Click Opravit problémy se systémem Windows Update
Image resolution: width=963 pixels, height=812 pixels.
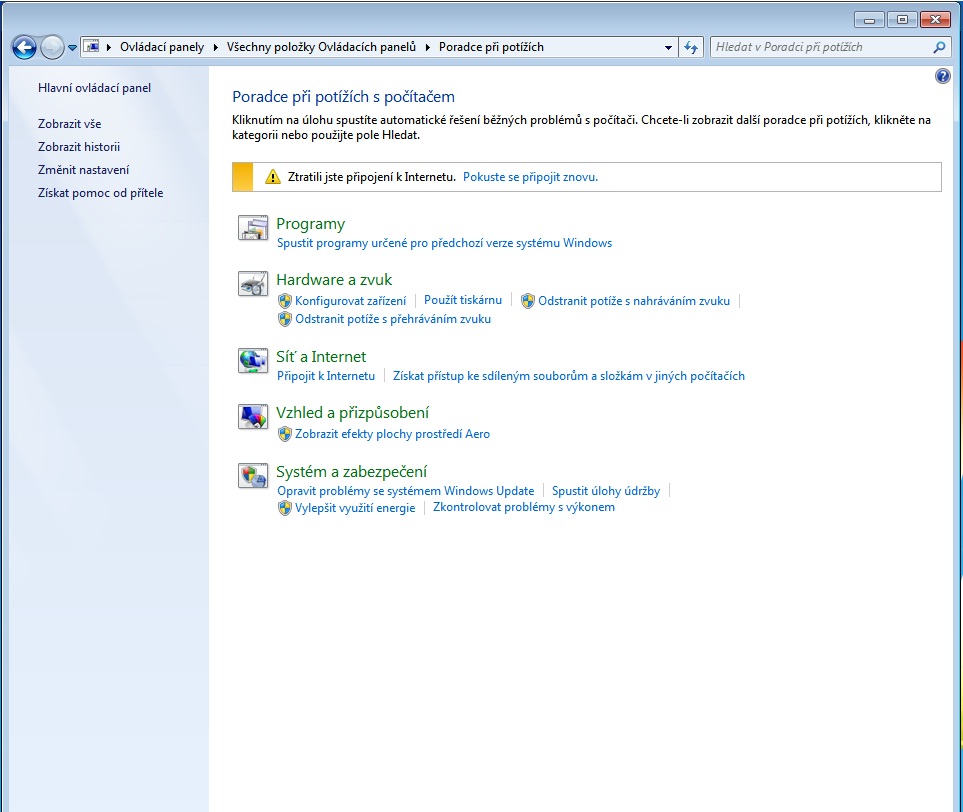[x=406, y=491]
